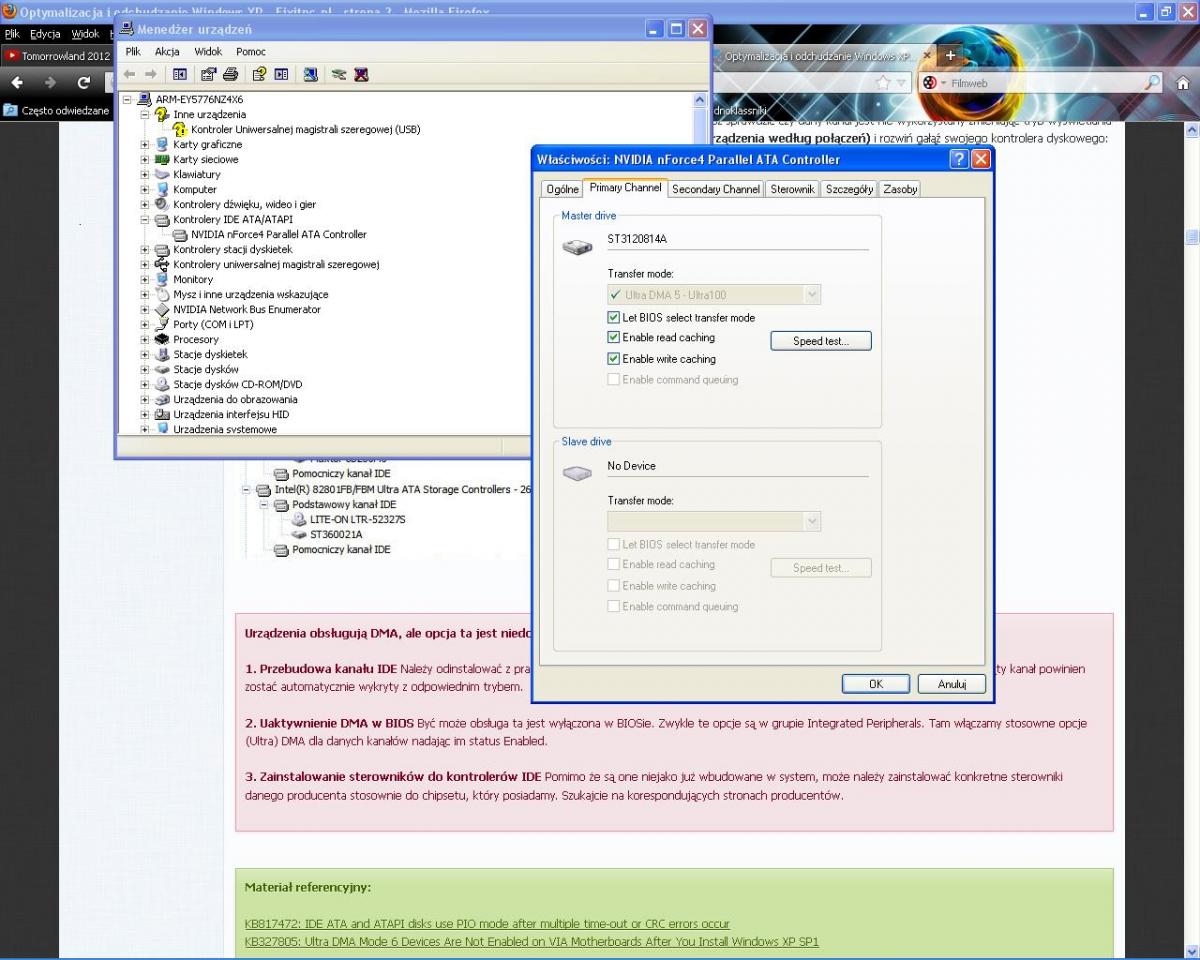Screen dimensions: 1200x960
Task: Open the Edycja menu in Firefox
Action: tap(45, 33)
